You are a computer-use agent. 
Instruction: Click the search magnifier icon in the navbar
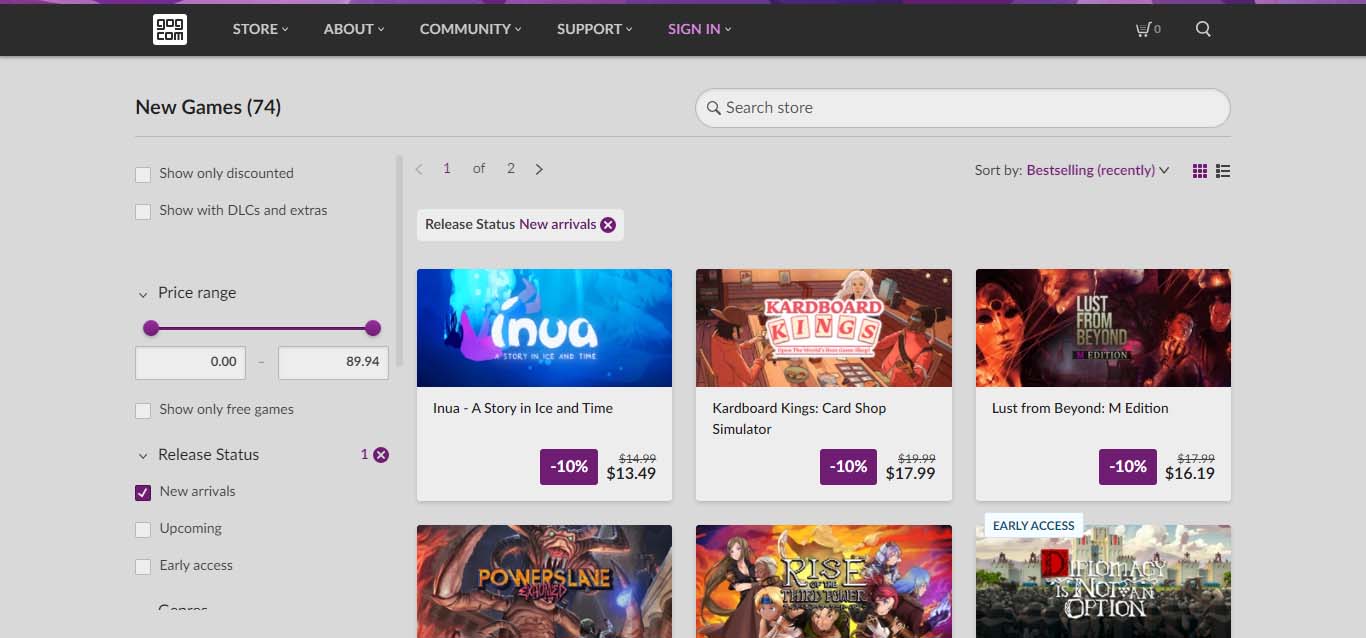click(x=1203, y=29)
